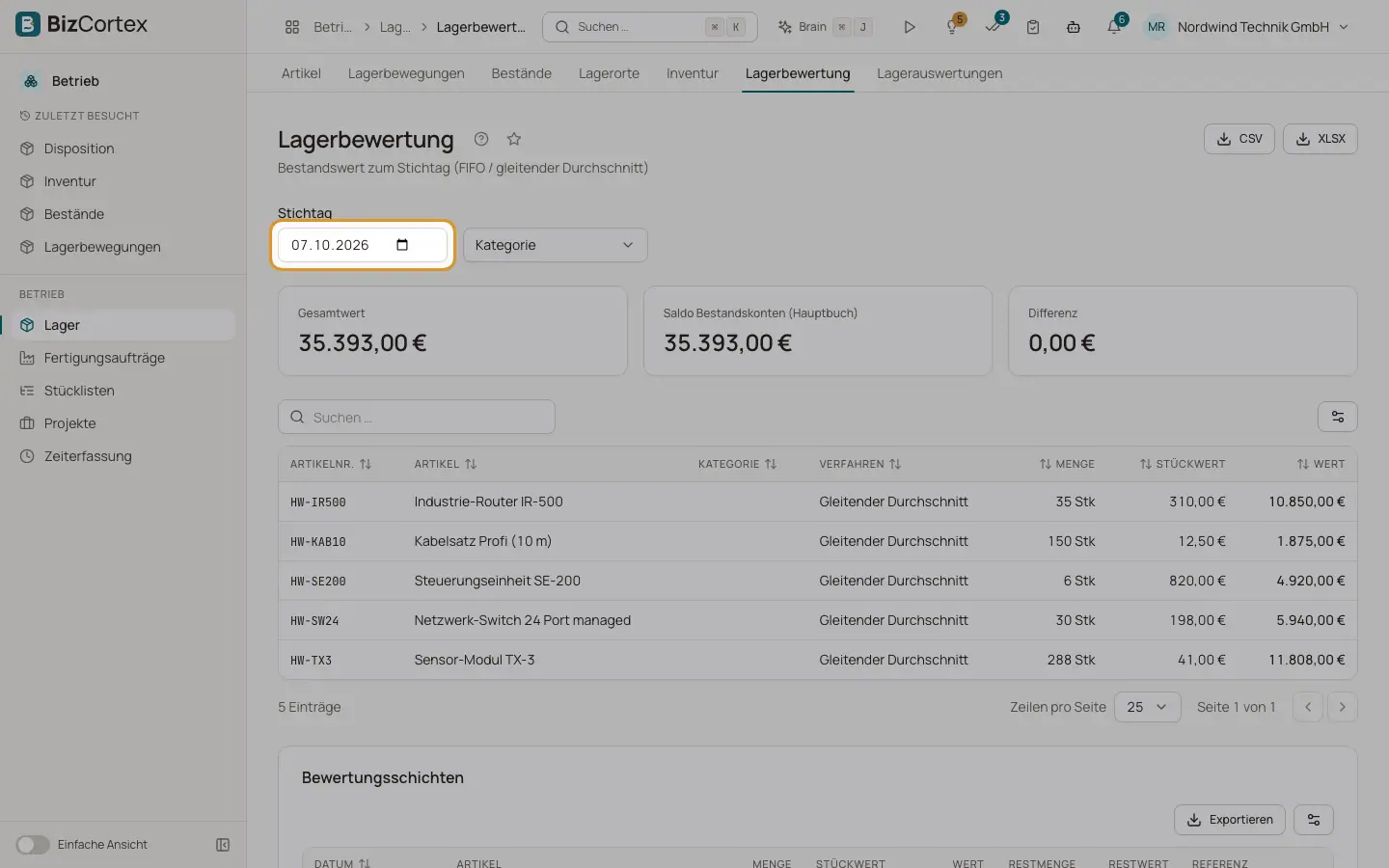Toggle the Einfache Ansicht switch

coord(33,845)
